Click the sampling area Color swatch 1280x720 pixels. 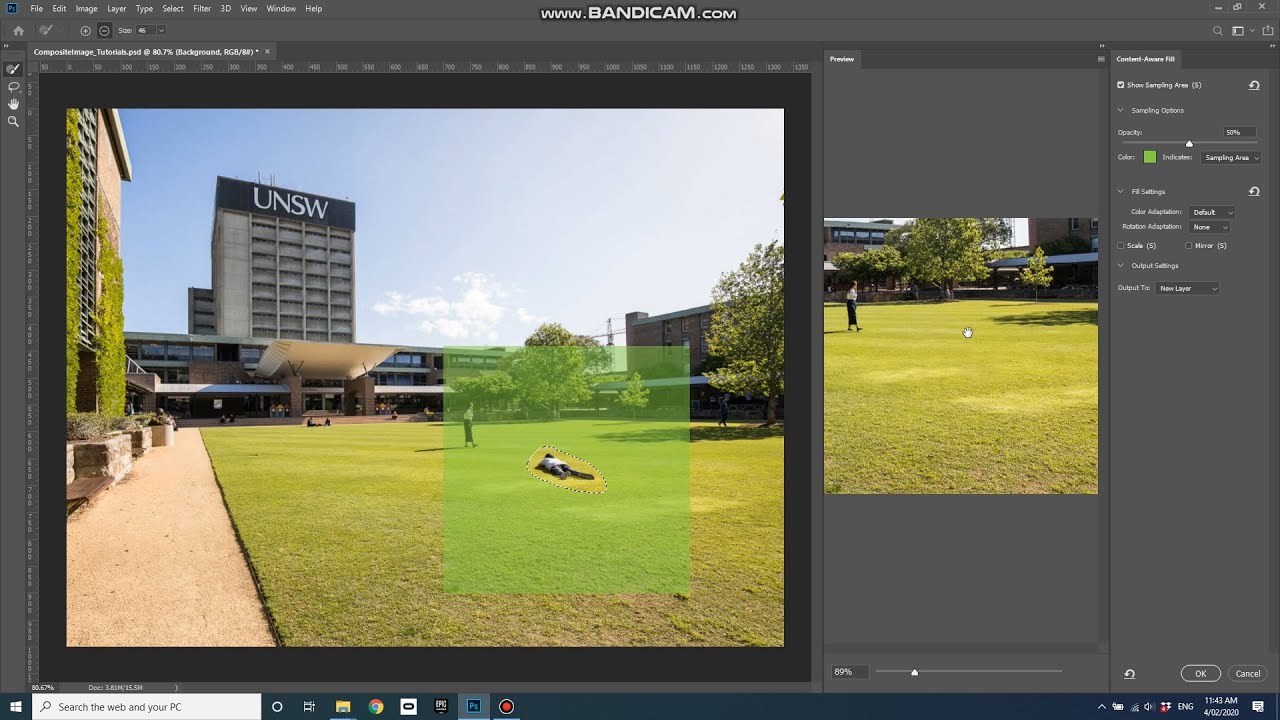[1150, 157]
